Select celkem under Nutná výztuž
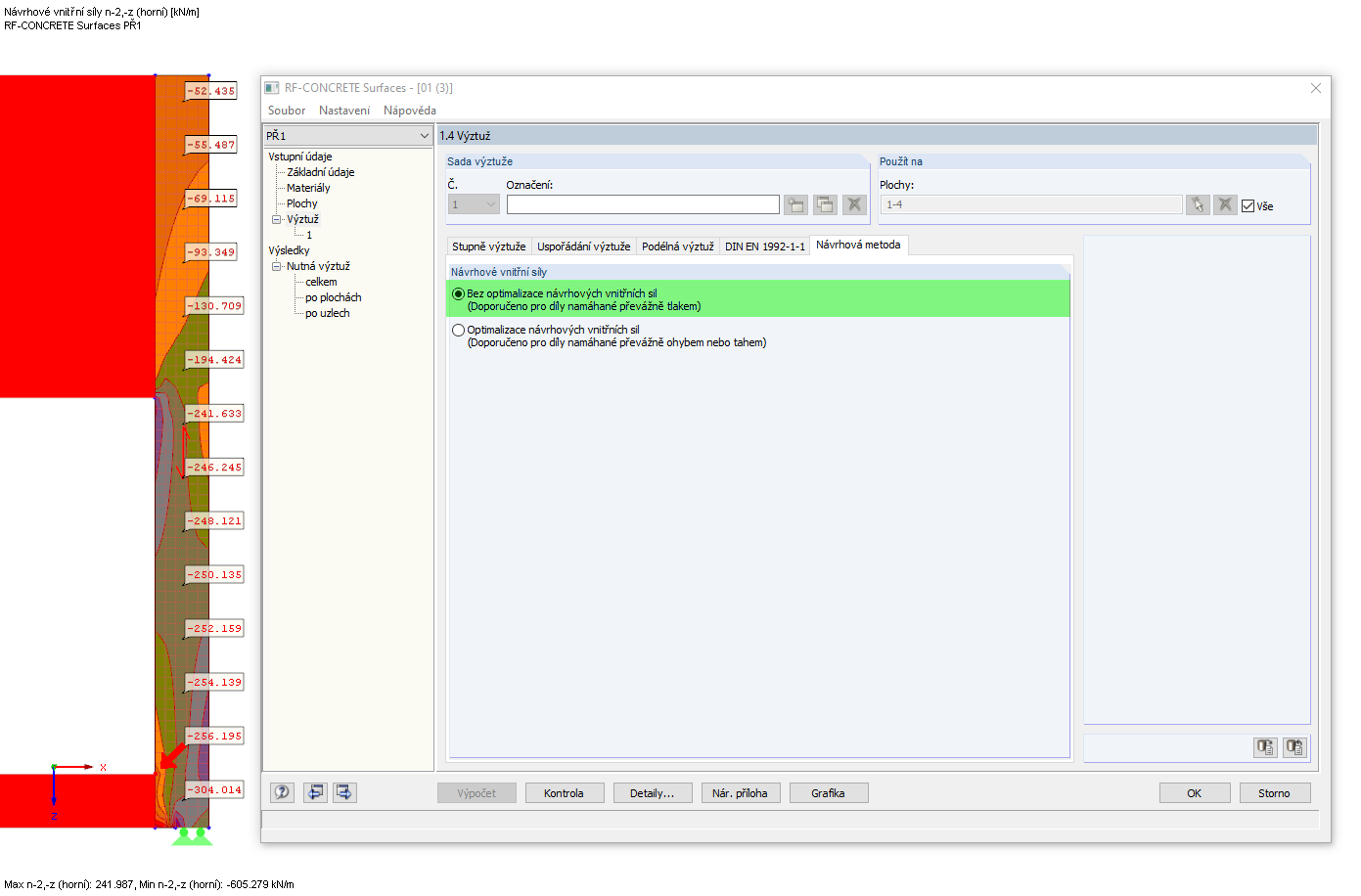This screenshot has width=1361, height=896. [321, 282]
